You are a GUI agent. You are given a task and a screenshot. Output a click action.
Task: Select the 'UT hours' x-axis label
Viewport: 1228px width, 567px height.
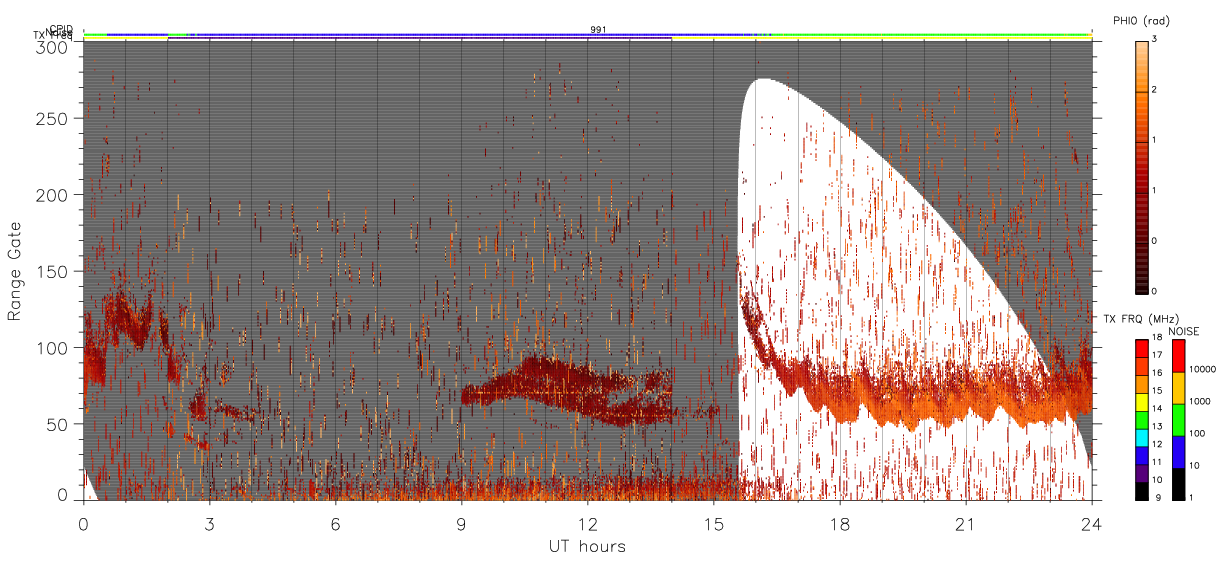tap(587, 546)
